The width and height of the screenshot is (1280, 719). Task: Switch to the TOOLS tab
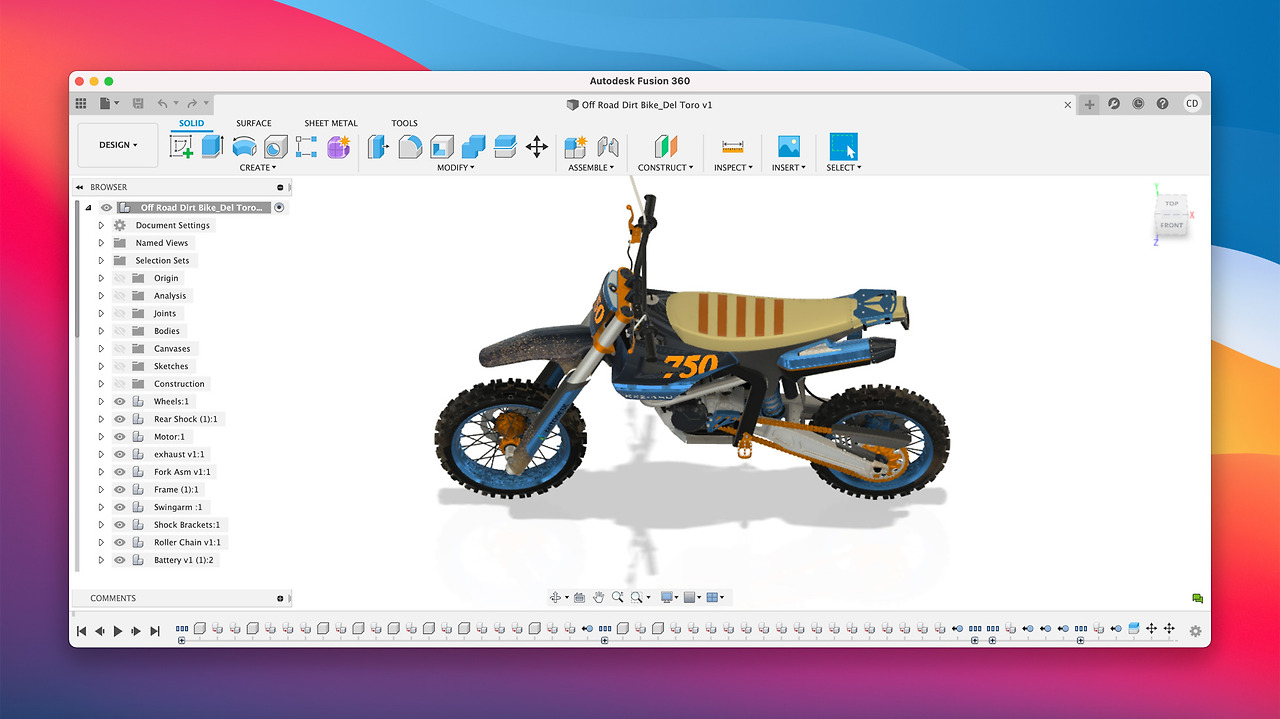click(x=404, y=123)
